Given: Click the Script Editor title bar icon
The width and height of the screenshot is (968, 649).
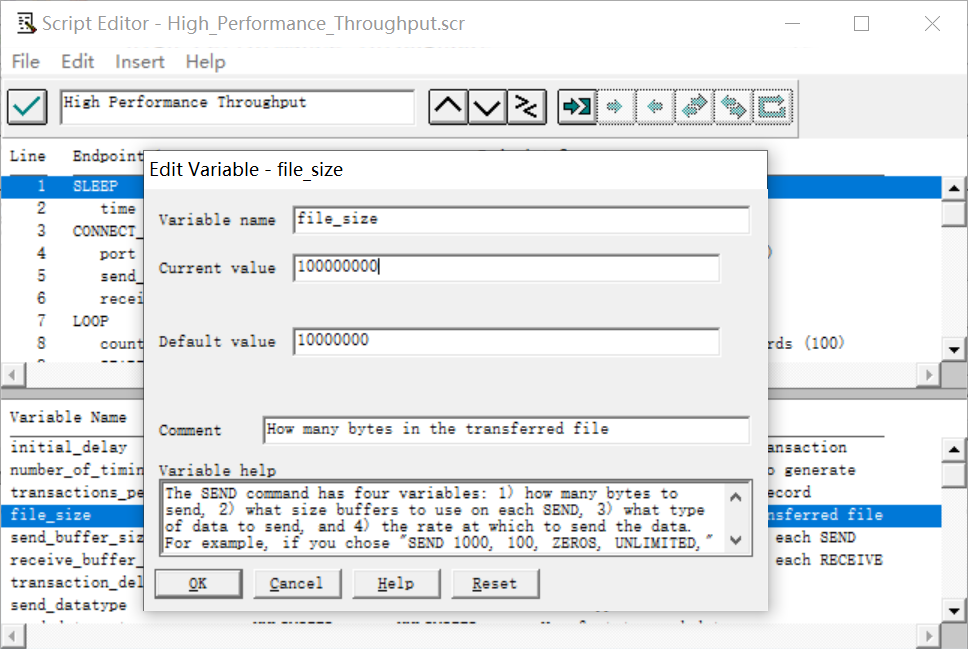Looking at the screenshot, I should pyautogui.click(x=26, y=23).
